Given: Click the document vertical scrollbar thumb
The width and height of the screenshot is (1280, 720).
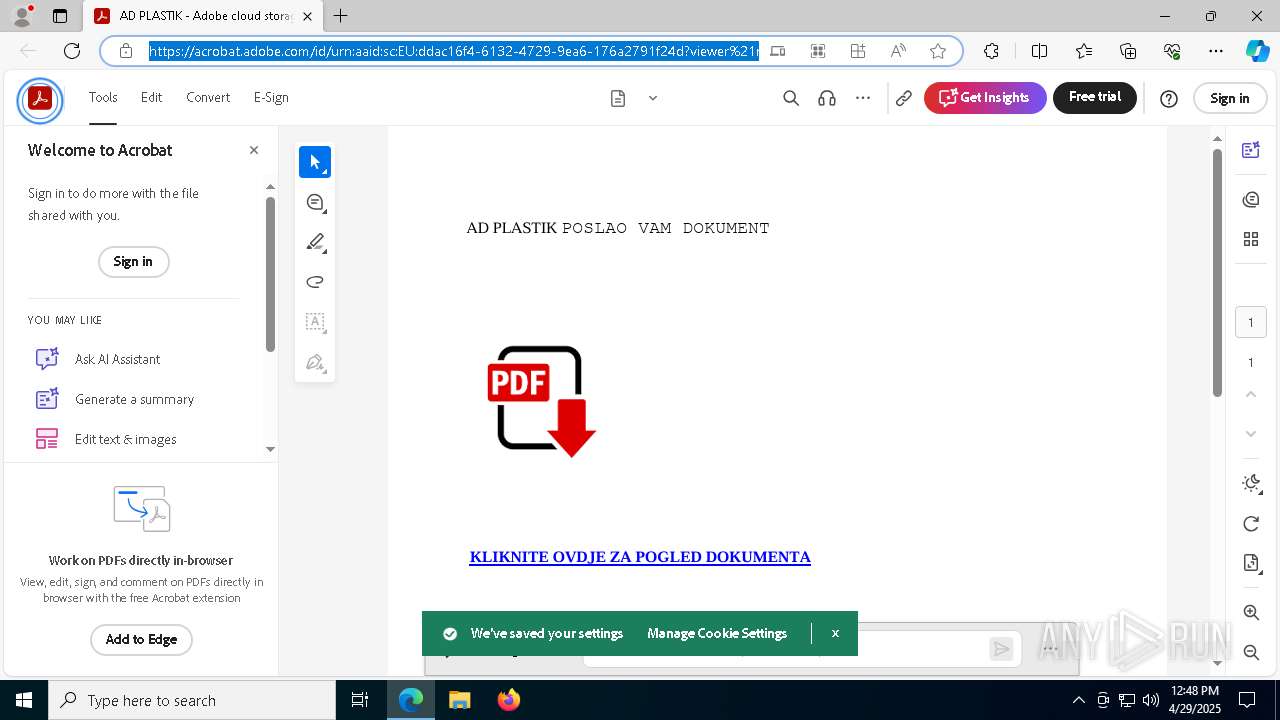Looking at the screenshot, I should point(1217,272).
